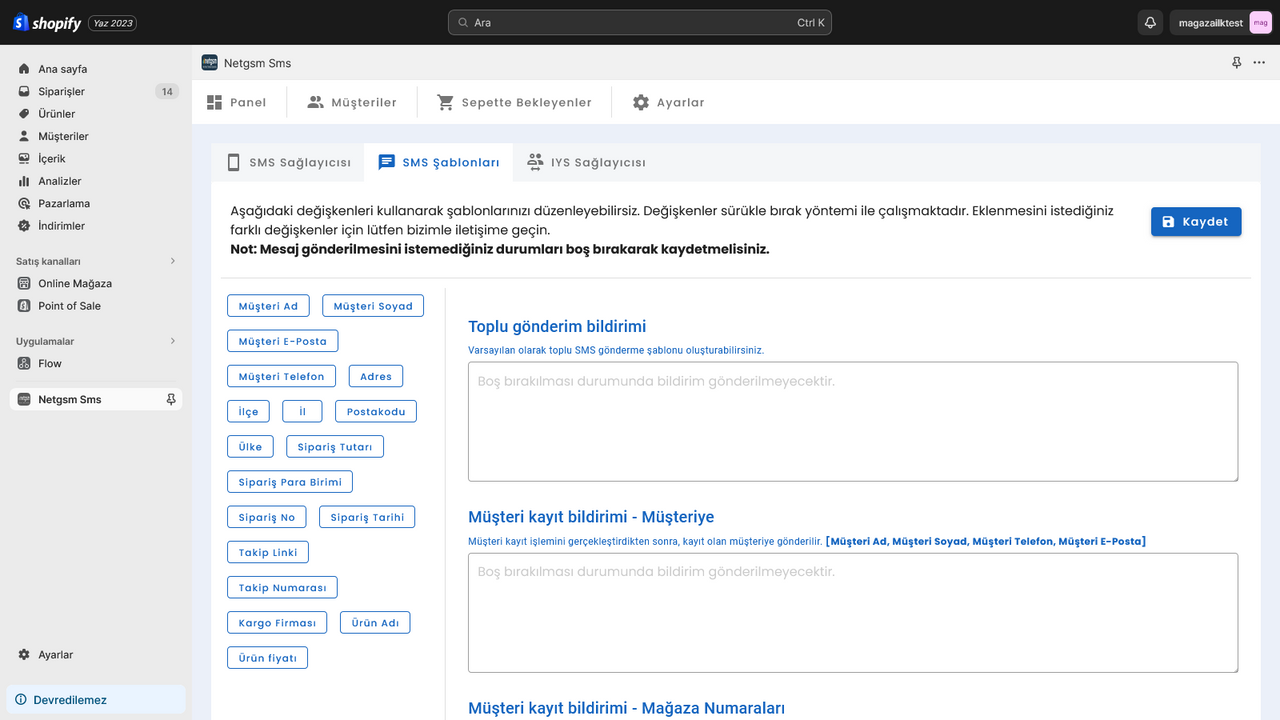Unpin Netgsm Sms using sidebar pin icon
Screen dimensions: 1280x720
pyautogui.click(x=171, y=399)
